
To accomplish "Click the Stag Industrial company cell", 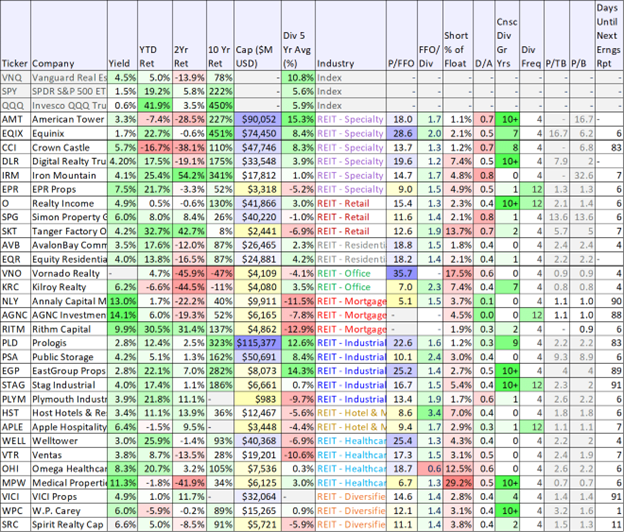I will [69, 385].
